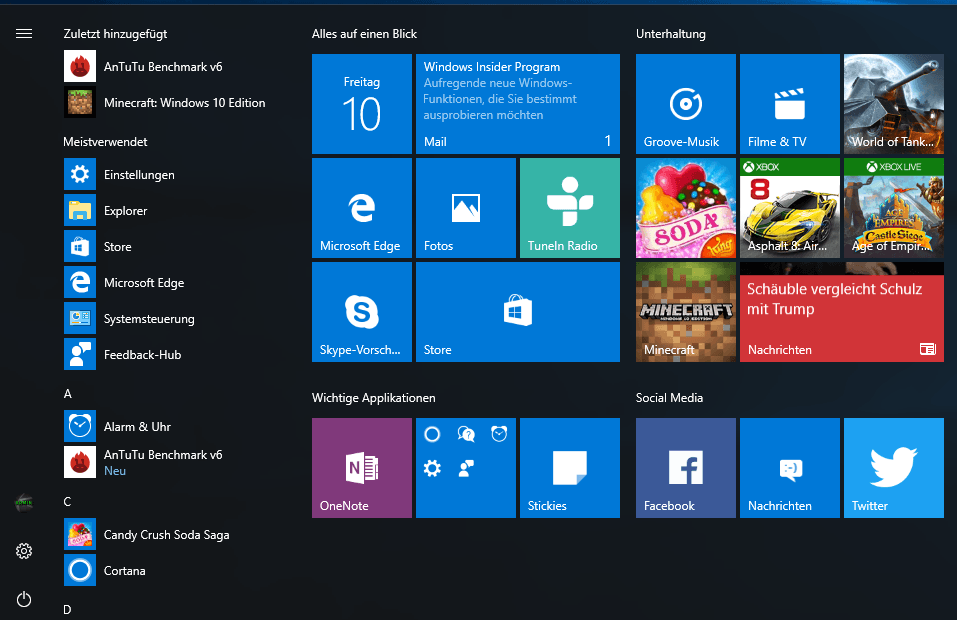Open the gear icon inside folder tile

click(x=432, y=469)
